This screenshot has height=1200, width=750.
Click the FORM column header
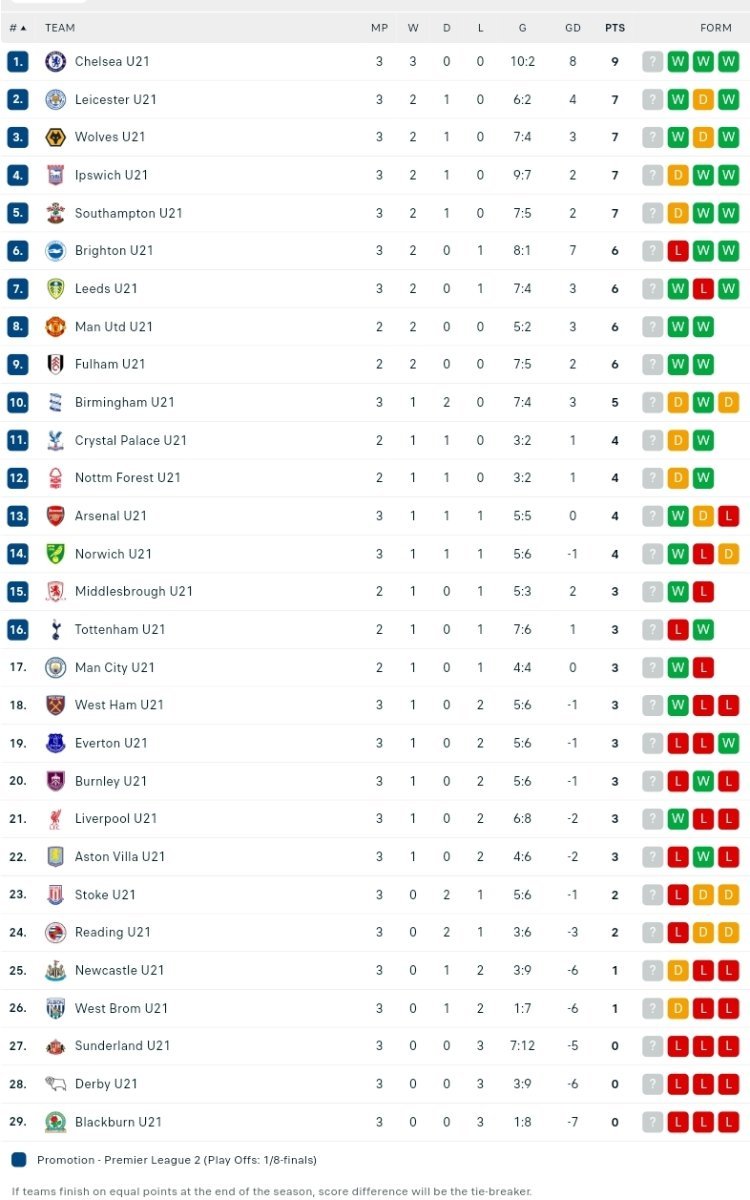click(716, 28)
